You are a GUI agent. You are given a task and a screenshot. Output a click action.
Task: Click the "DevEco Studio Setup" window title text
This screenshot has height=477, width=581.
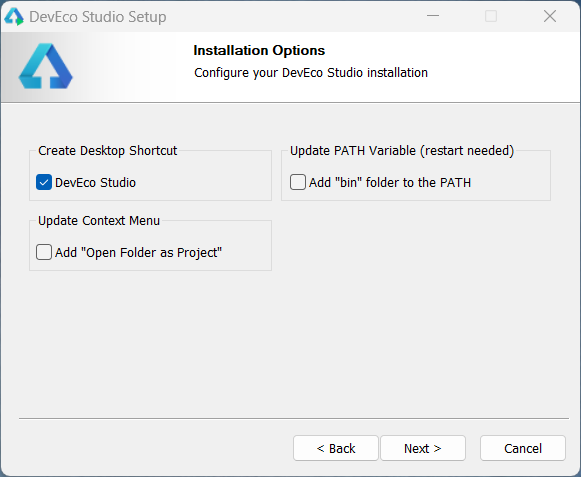[98, 17]
